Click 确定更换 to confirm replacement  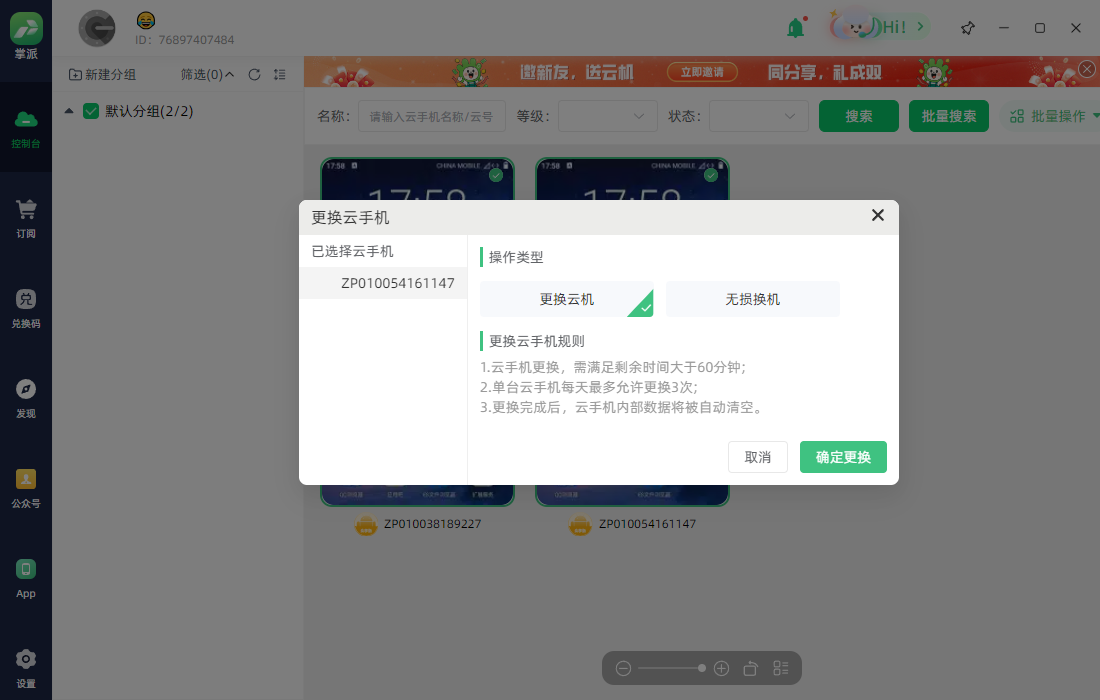coord(843,457)
